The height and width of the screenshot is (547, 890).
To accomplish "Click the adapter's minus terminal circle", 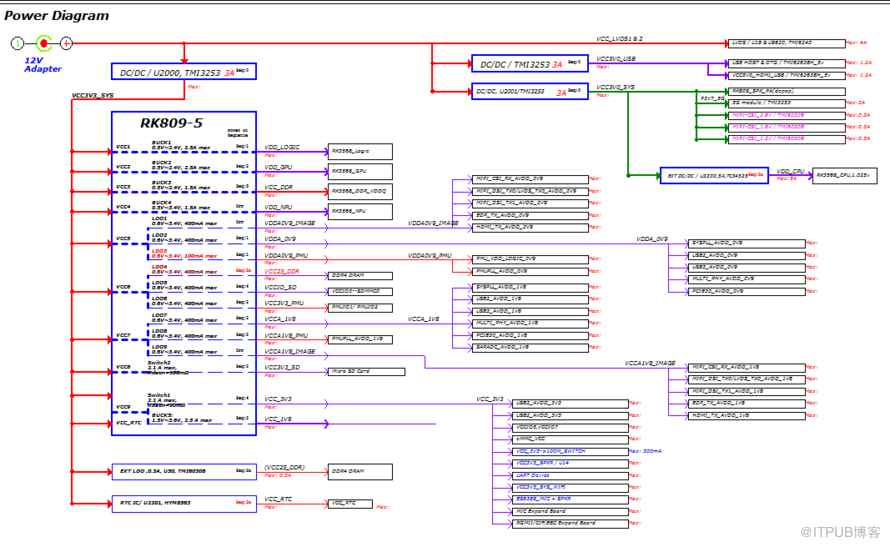I will [x=17, y=43].
